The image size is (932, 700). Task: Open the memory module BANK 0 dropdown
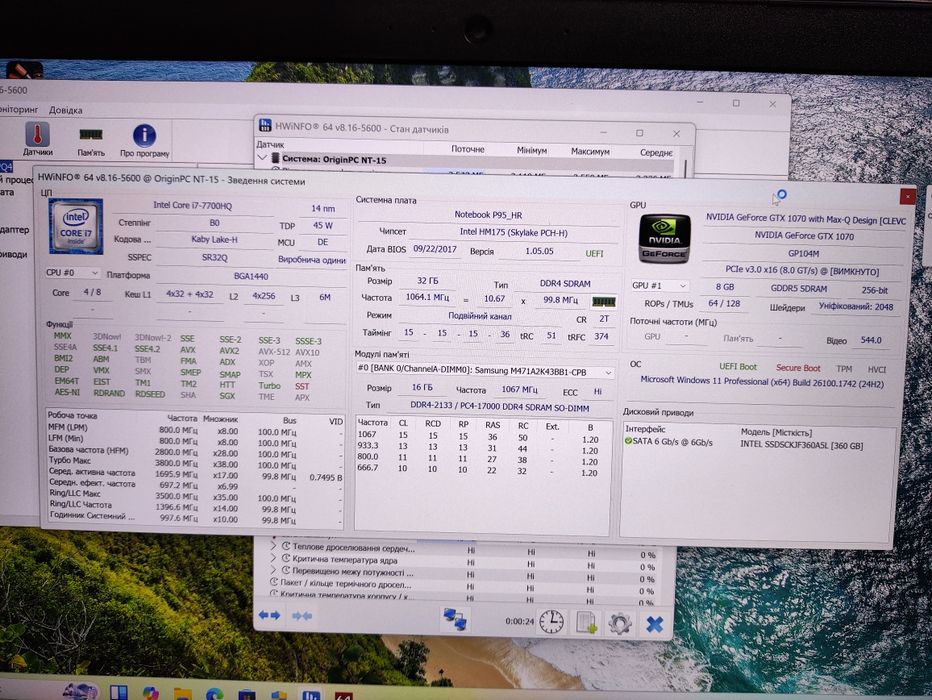coord(484,370)
